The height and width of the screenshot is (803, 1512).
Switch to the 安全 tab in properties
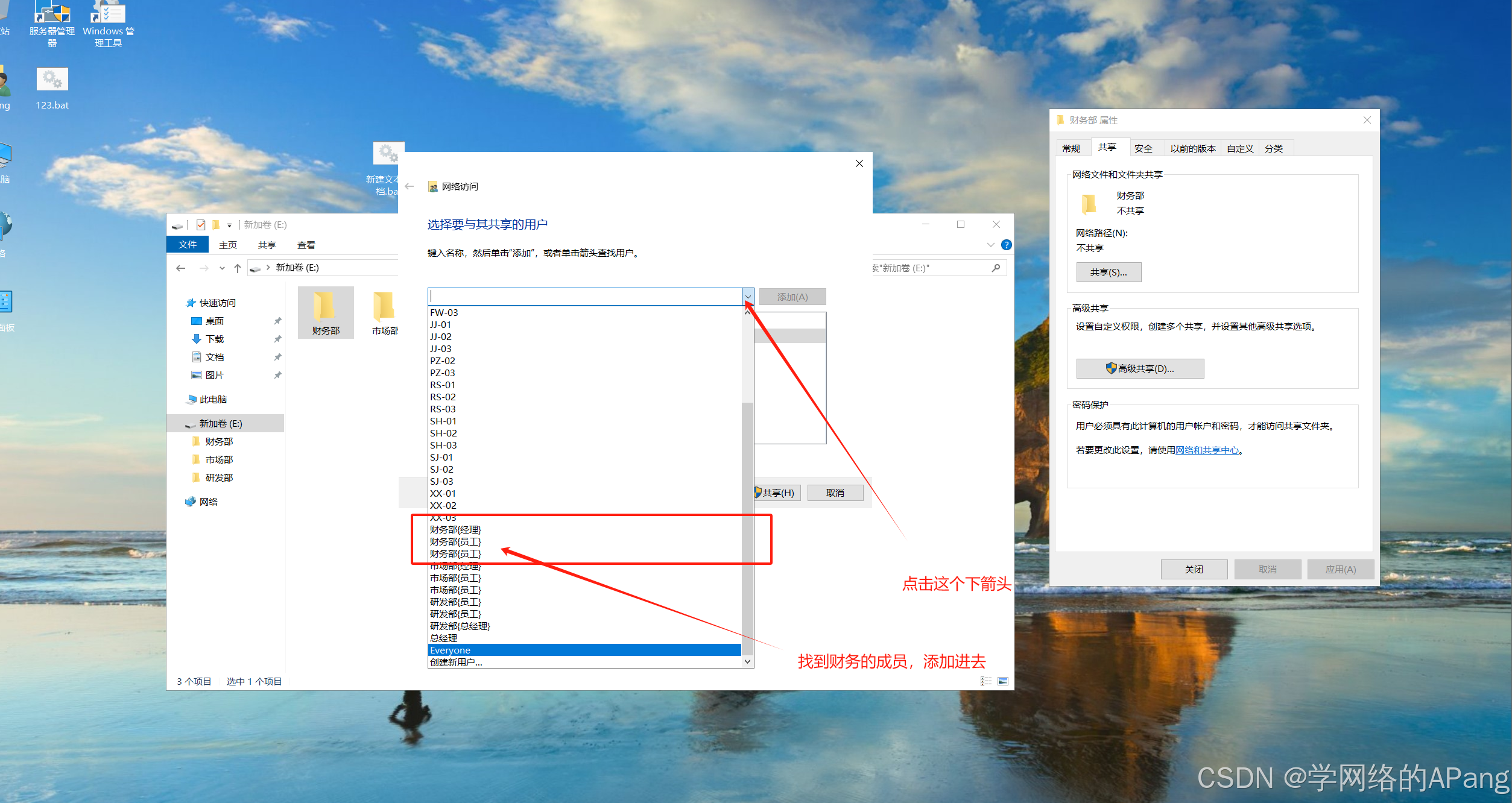(1143, 148)
